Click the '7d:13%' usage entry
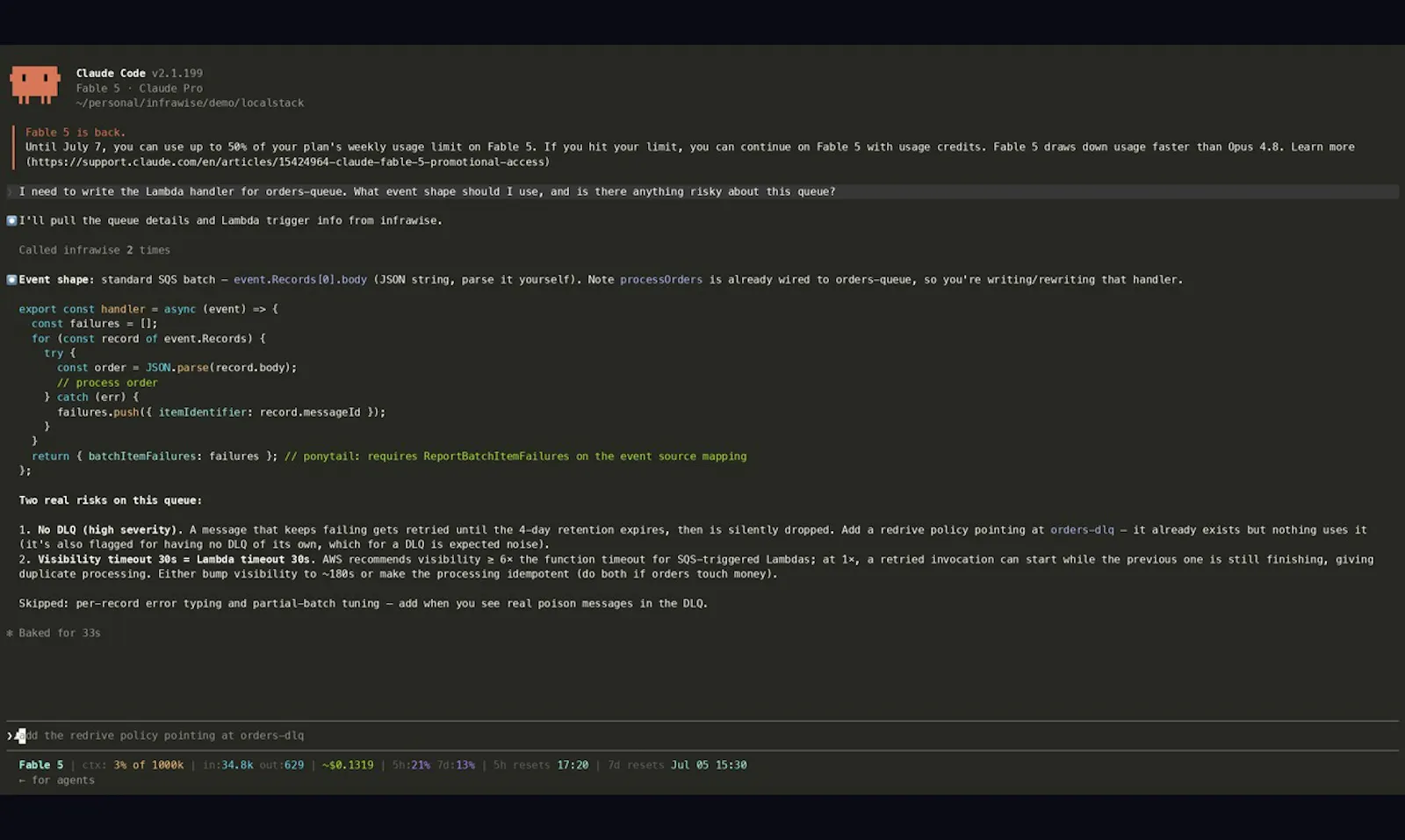Screen dimensions: 1405x840 455,765
